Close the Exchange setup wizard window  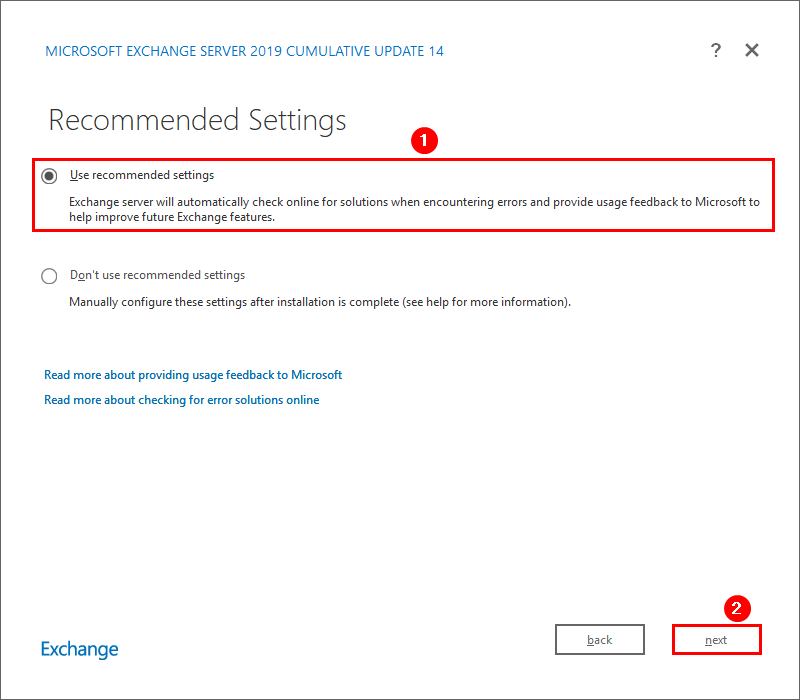pos(752,51)
